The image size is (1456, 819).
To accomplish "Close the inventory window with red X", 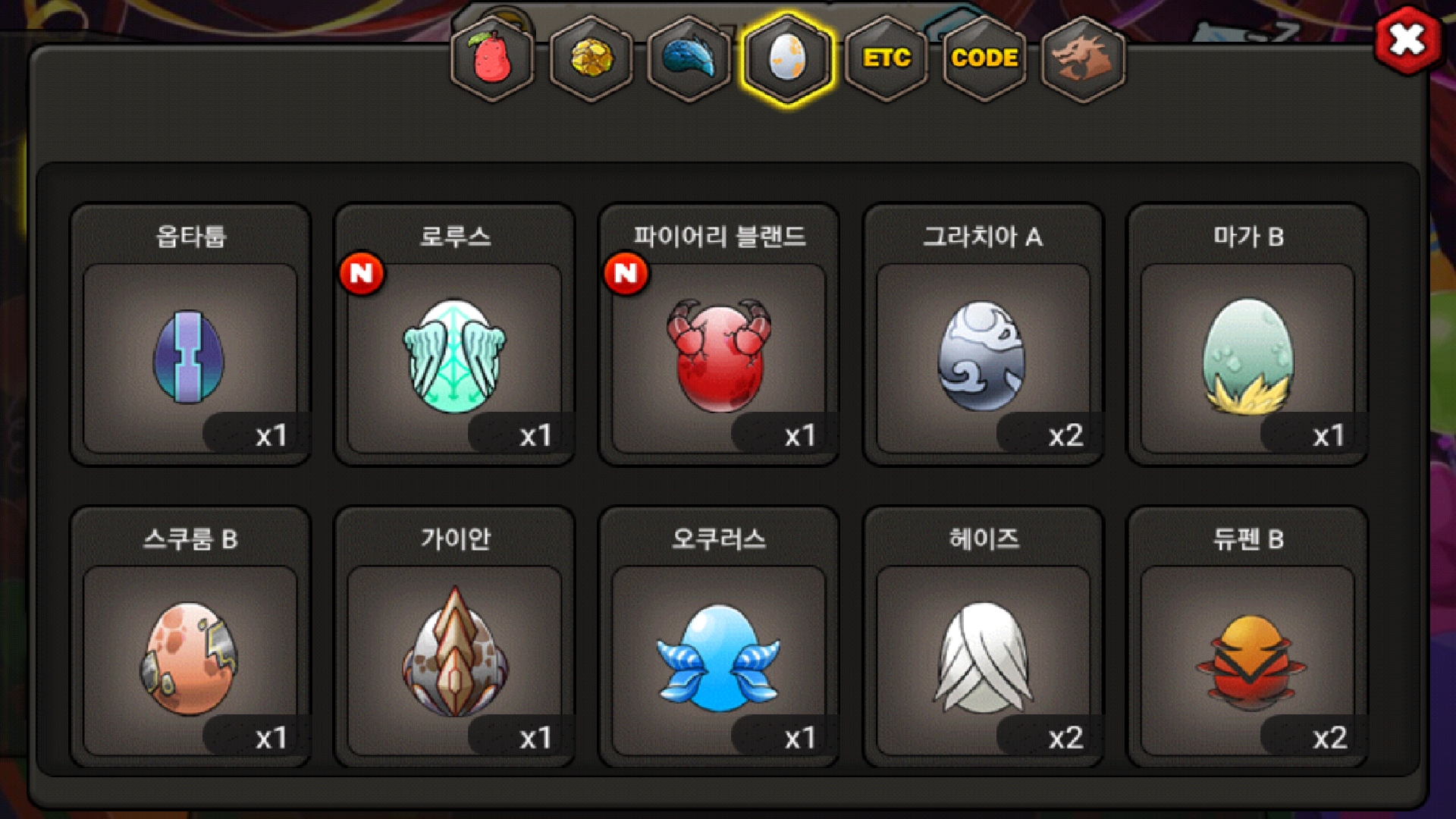I will point(1407,40).
